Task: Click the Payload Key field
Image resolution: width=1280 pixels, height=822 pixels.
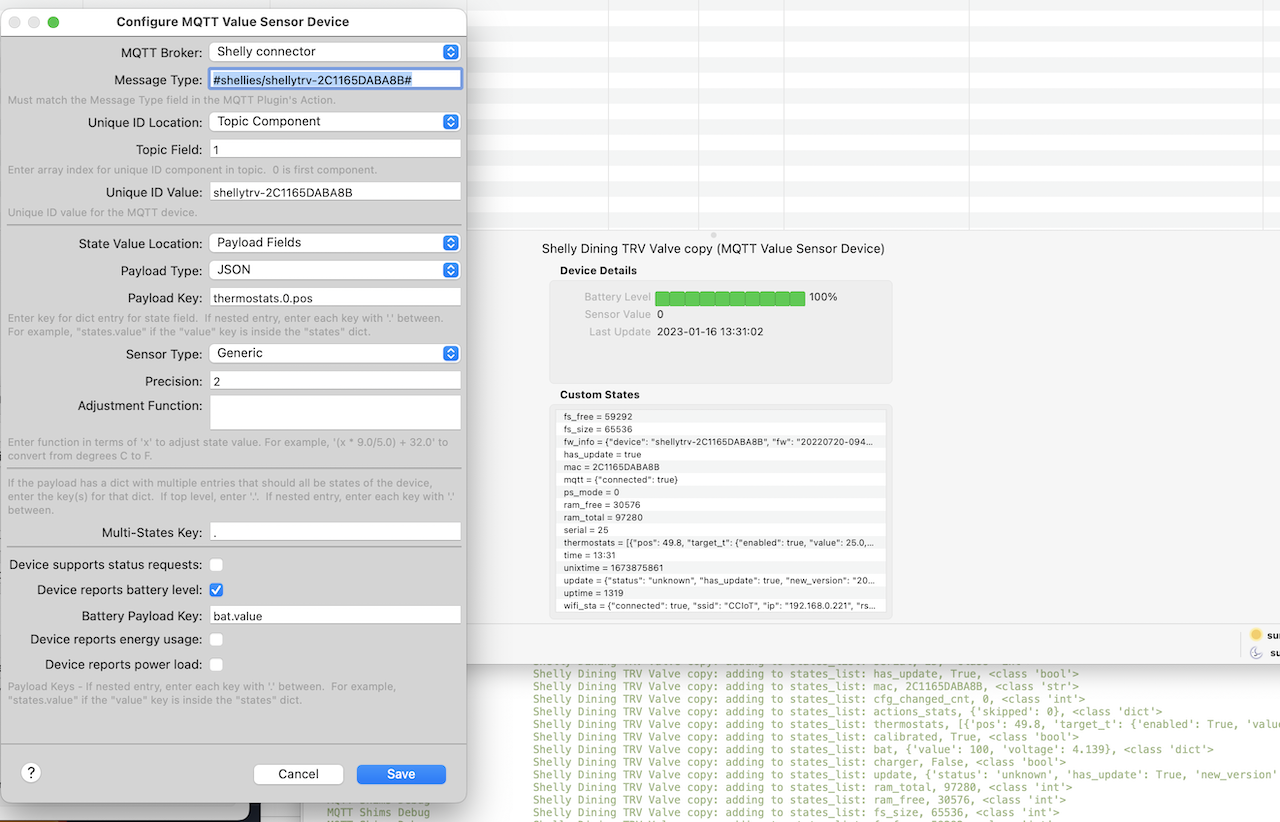Action: [x=335, y=298]
